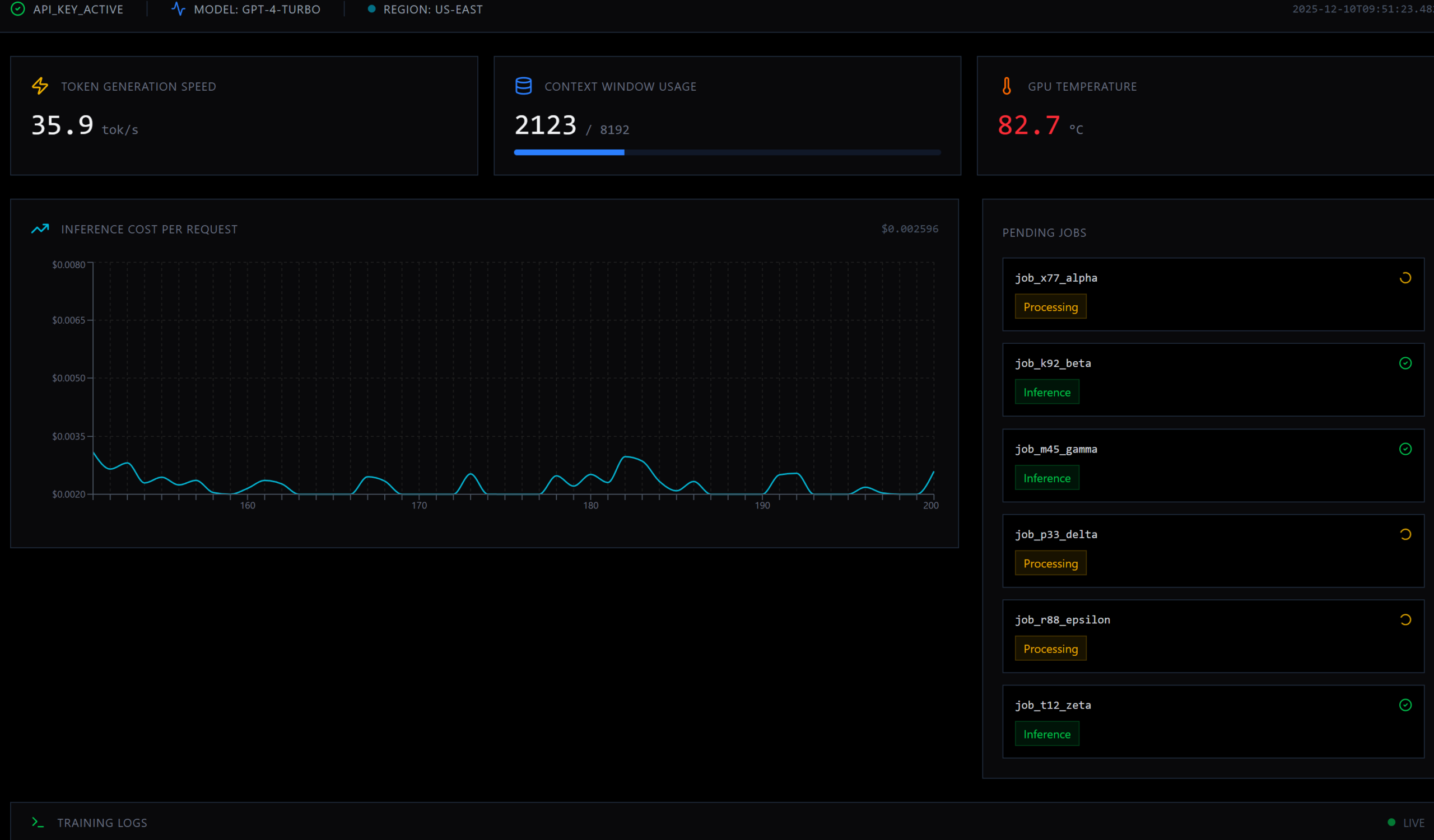Screen dimensions: 1434x840
Task: Click the context window database icon
Action: click(x=523, y=86)
